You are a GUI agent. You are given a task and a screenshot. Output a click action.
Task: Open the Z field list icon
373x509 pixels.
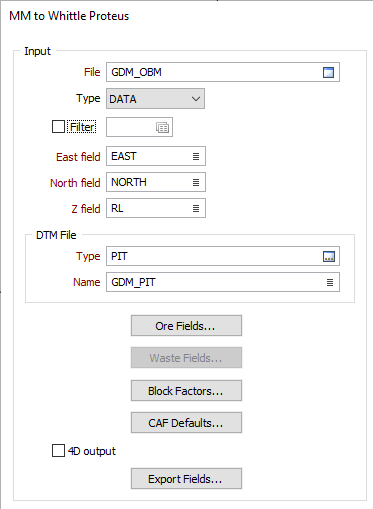pos(196,208)
